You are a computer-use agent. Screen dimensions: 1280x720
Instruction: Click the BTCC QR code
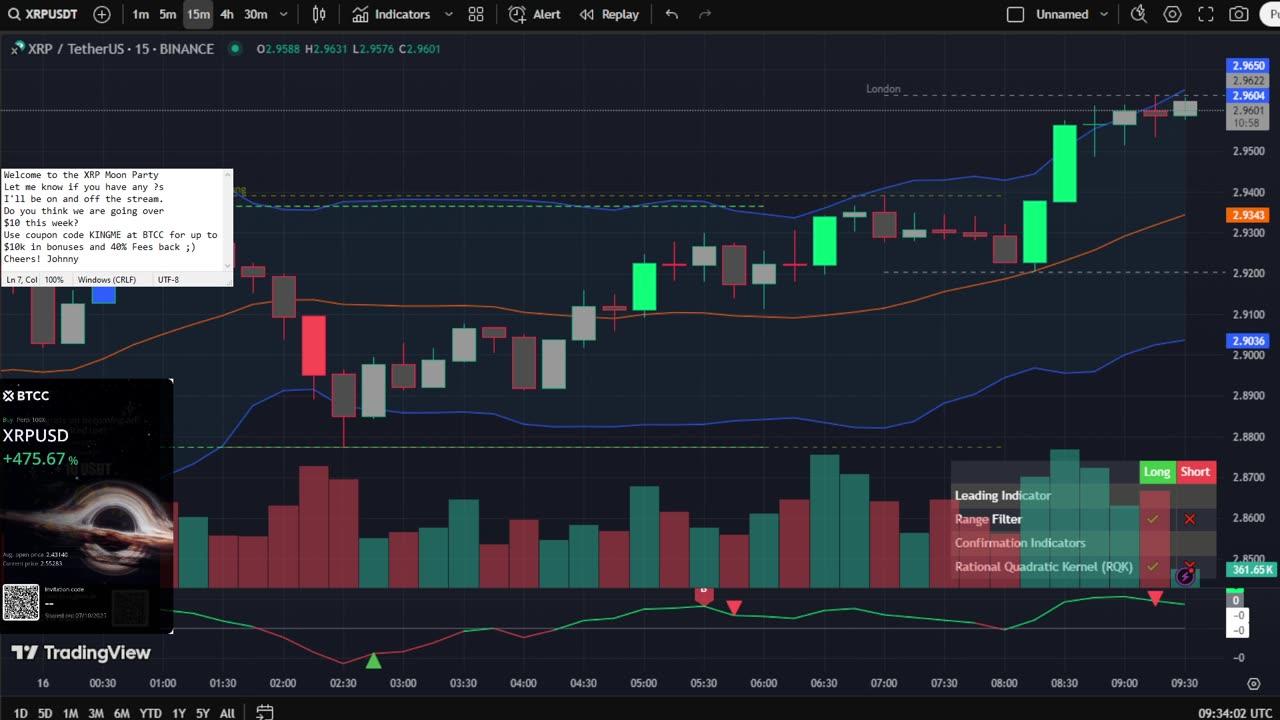(x=21, y=602)
